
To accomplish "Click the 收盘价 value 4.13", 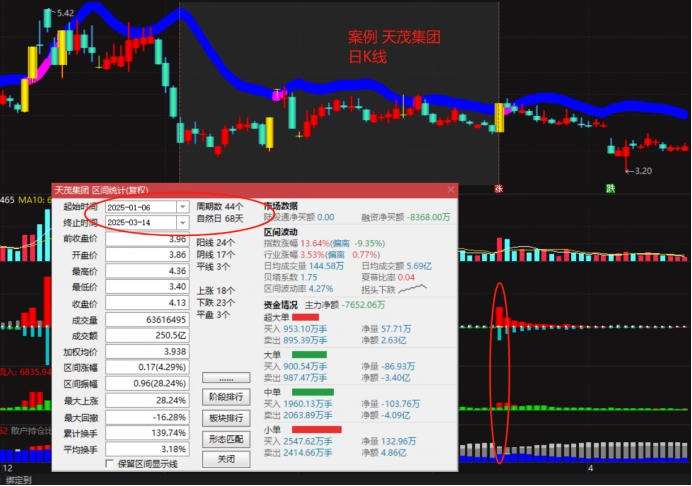I will (x=147, y=303).
